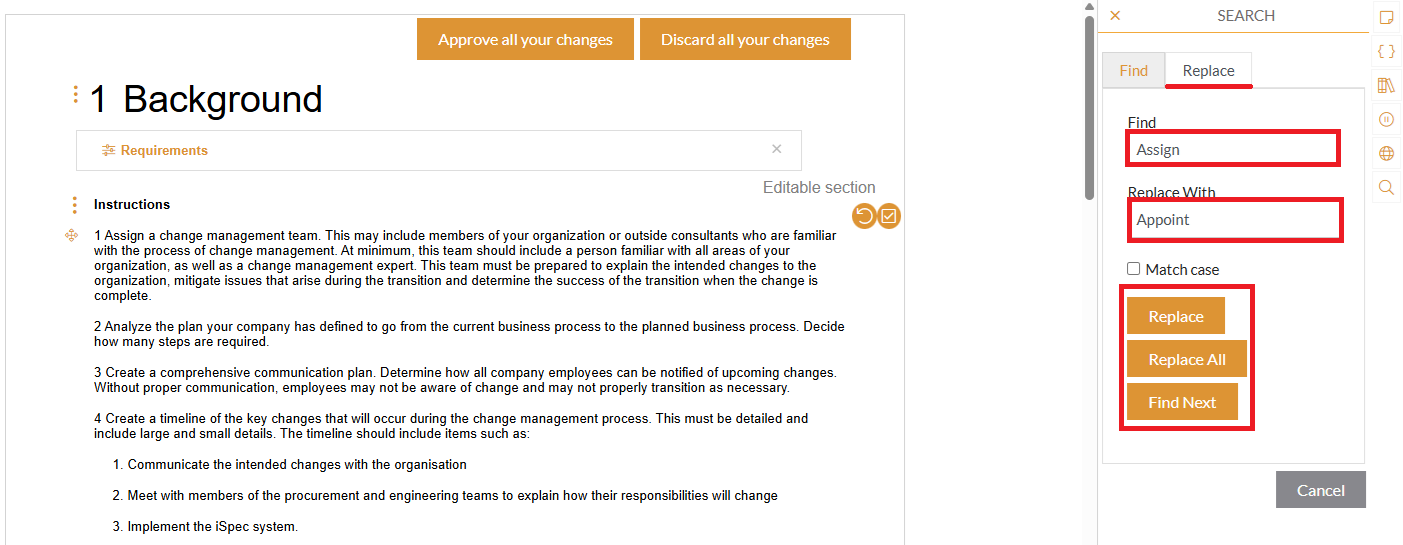The height and width of the screenshot is (545, 1403).
Task: Select the Replace tab
Action: 1208,70
